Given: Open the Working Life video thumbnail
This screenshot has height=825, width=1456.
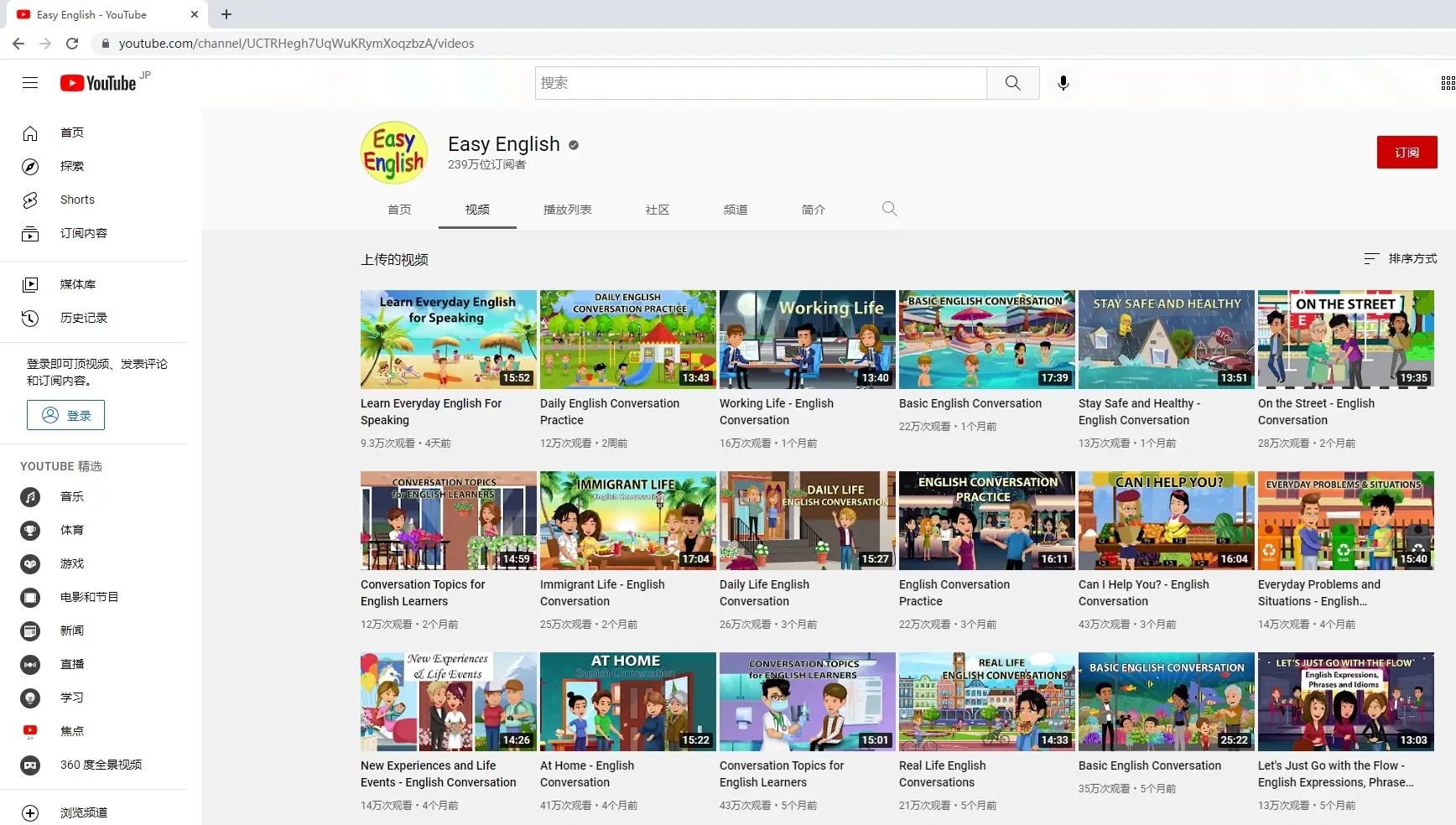Looking at the screenshot, I should (807, 340).
